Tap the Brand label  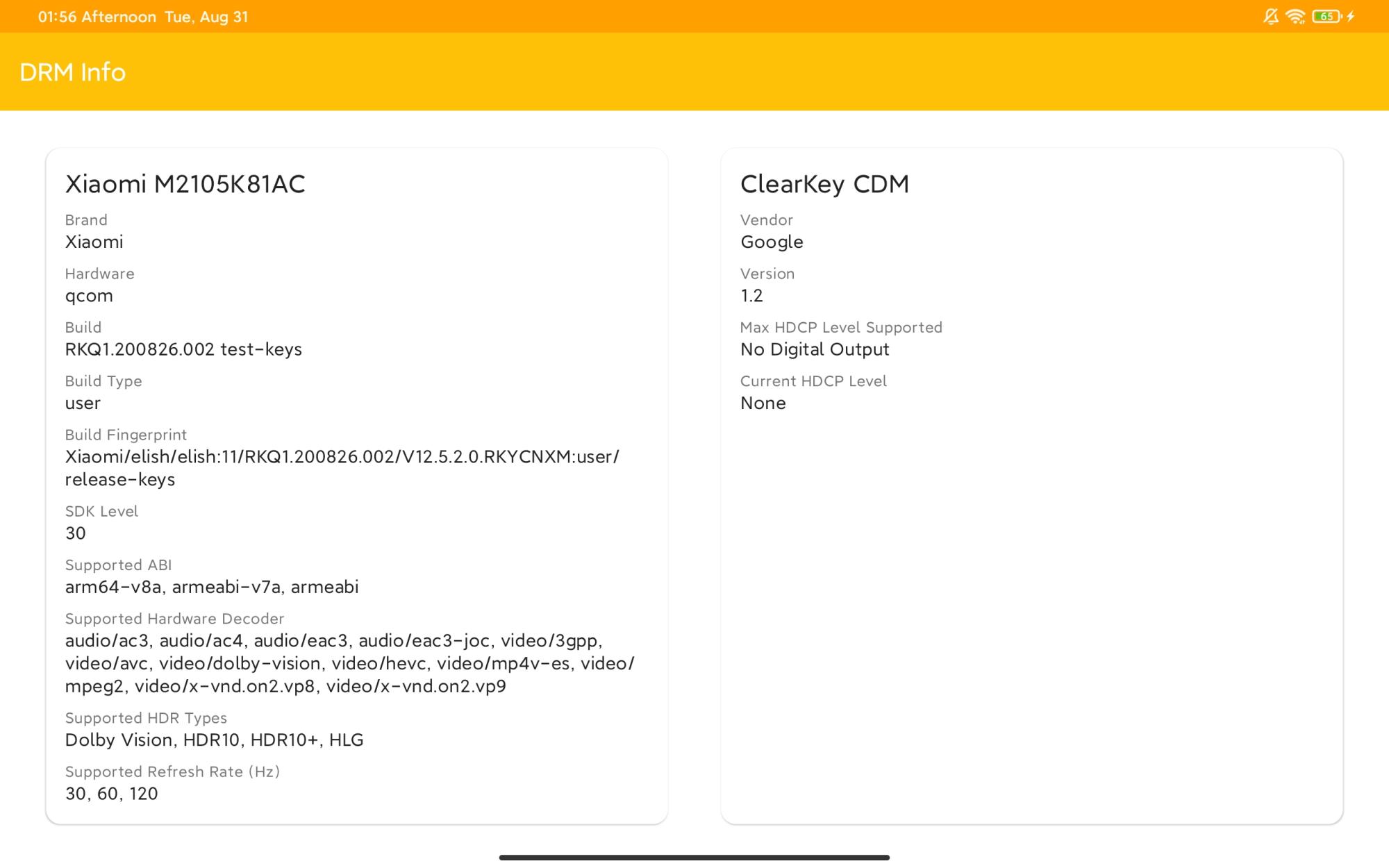pos(86,220)
